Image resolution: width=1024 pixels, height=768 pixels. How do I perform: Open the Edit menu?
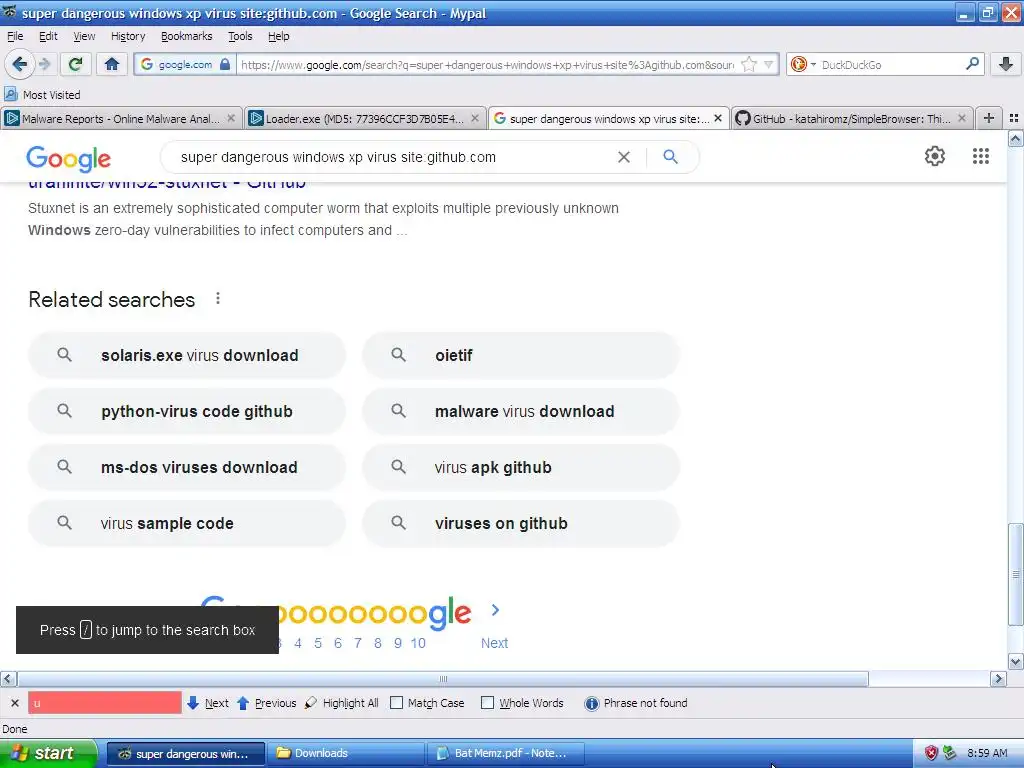48,36
